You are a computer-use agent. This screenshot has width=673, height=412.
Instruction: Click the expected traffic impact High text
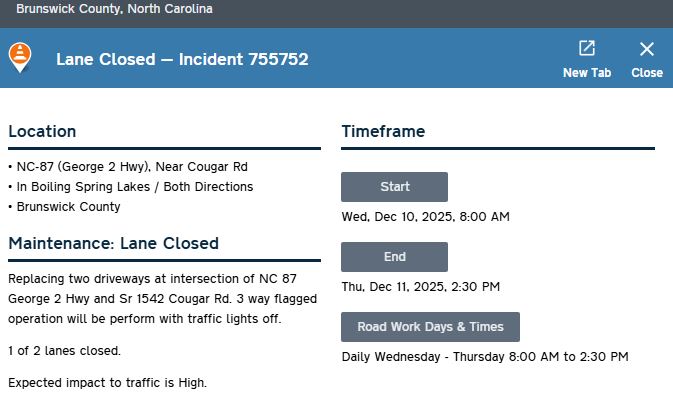coord(107,383)
